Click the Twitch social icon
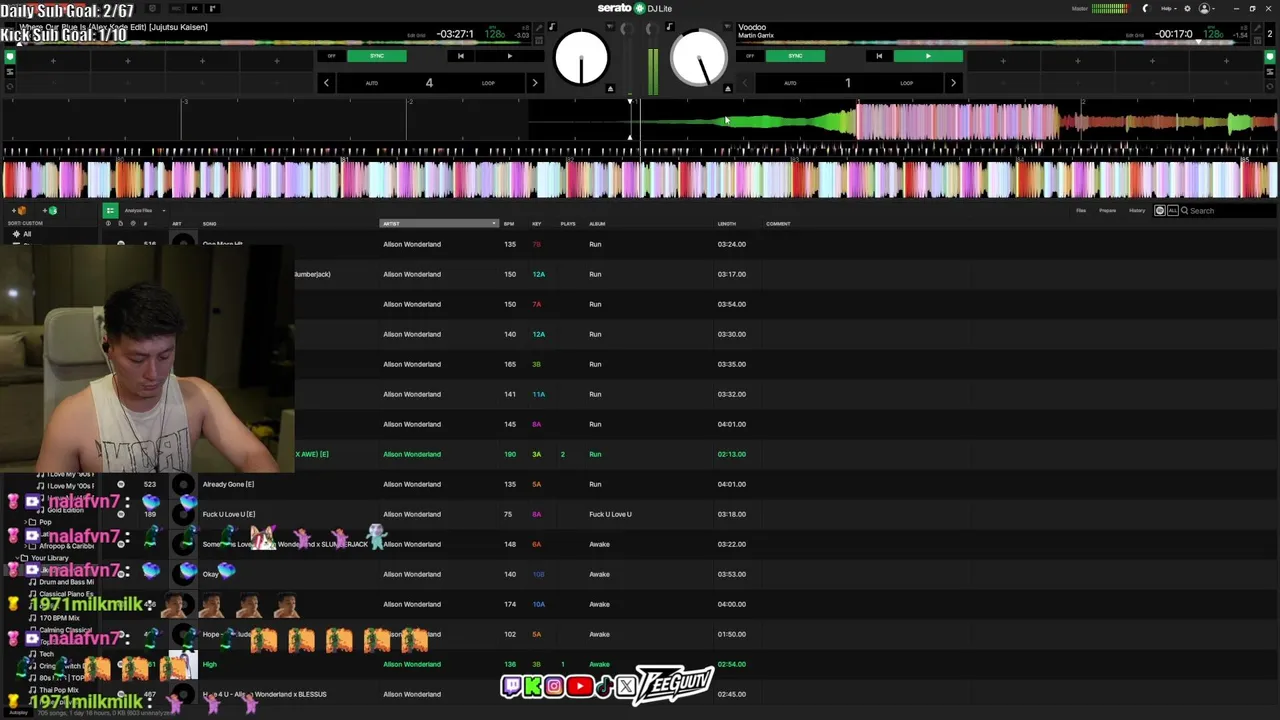The image size is (1280, 720). [x=511, y=686]
